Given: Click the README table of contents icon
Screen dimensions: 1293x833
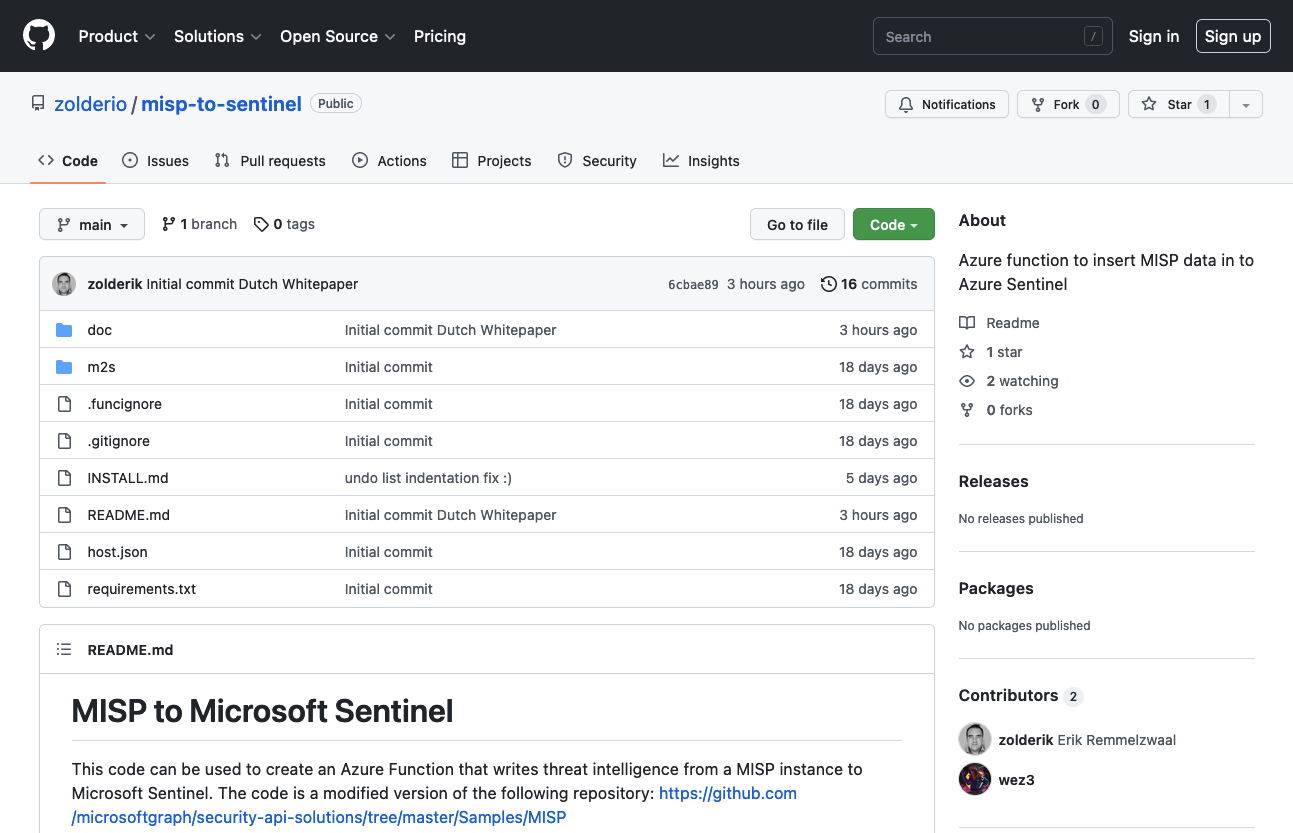Looking at the screenshot, I should 64,650.
